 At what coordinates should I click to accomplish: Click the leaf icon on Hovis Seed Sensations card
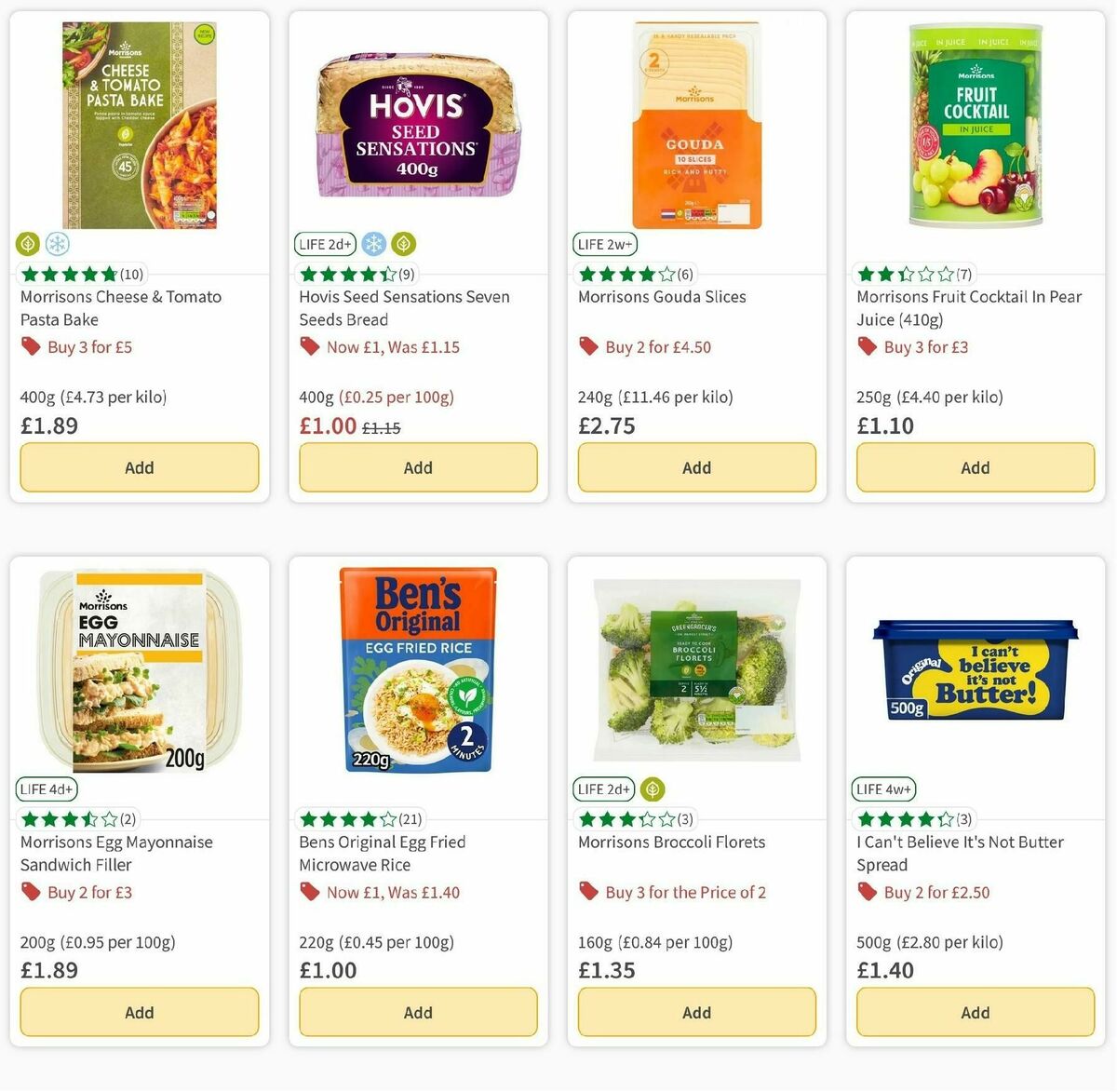(x=403, y=244)
